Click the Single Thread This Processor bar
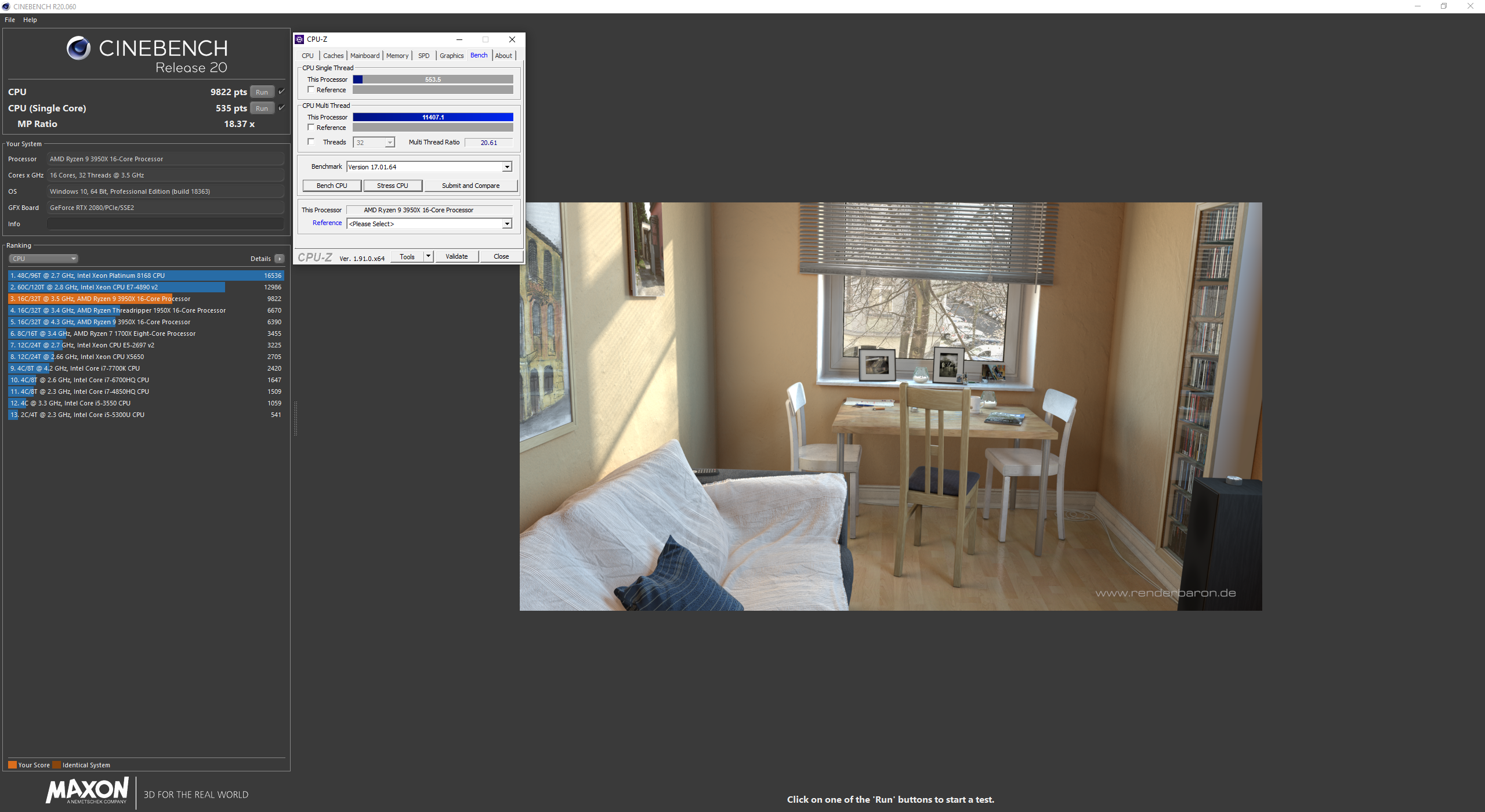 click(433, 79)
